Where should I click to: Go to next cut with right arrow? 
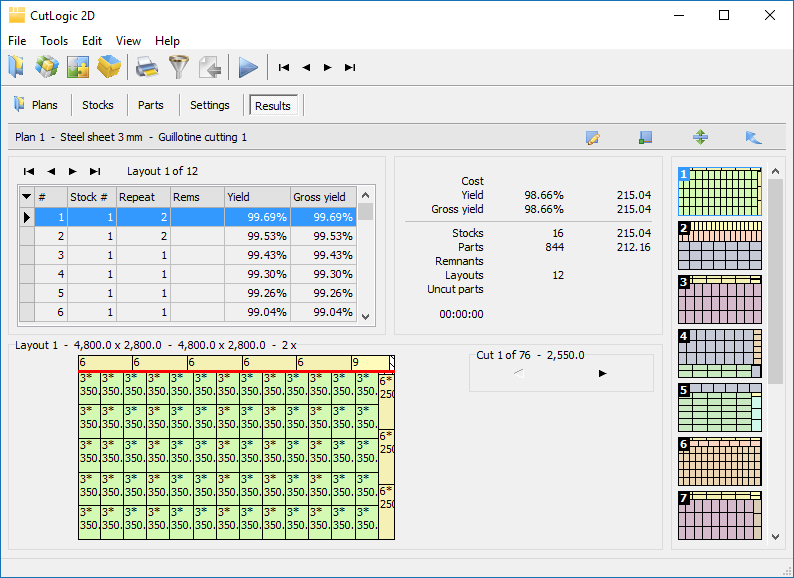click(x=602, y=373)
